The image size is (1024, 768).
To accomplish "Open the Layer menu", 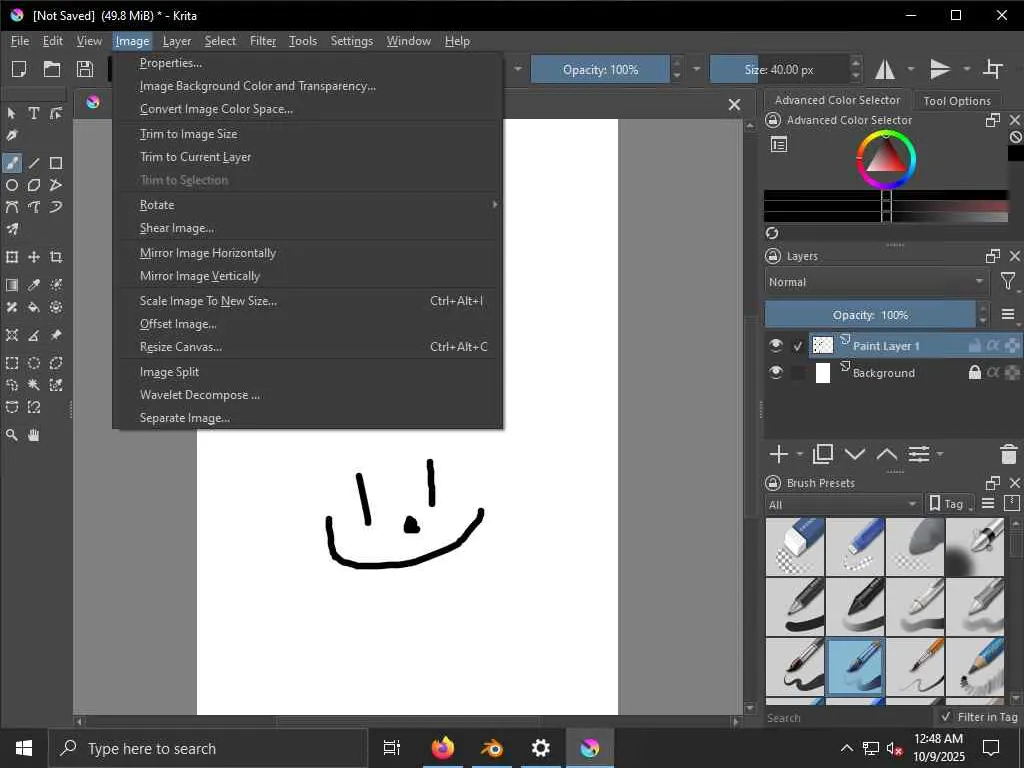I will point(177,41).
